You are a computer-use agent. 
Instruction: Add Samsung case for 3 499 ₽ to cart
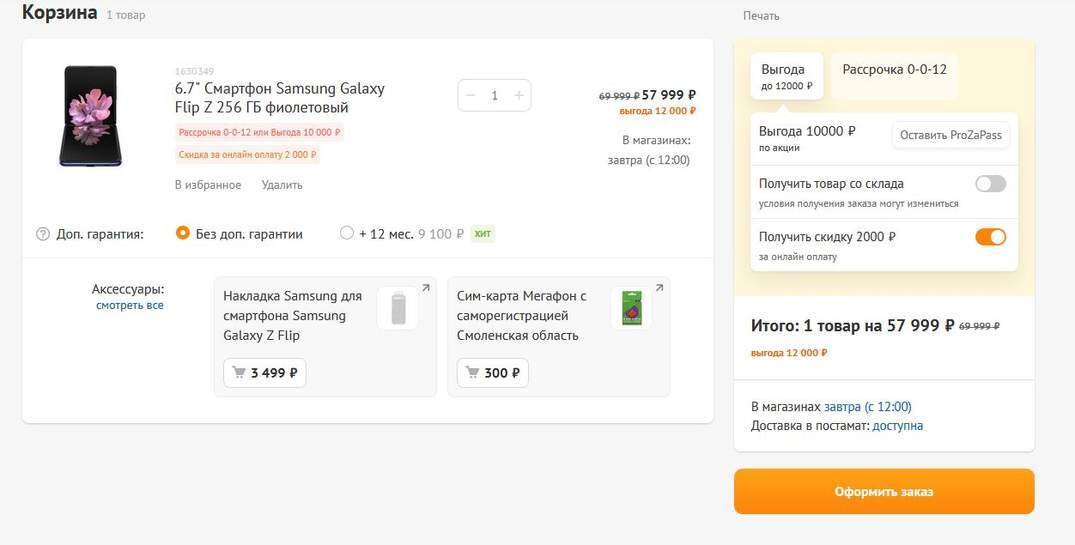[x=265, y=373]
